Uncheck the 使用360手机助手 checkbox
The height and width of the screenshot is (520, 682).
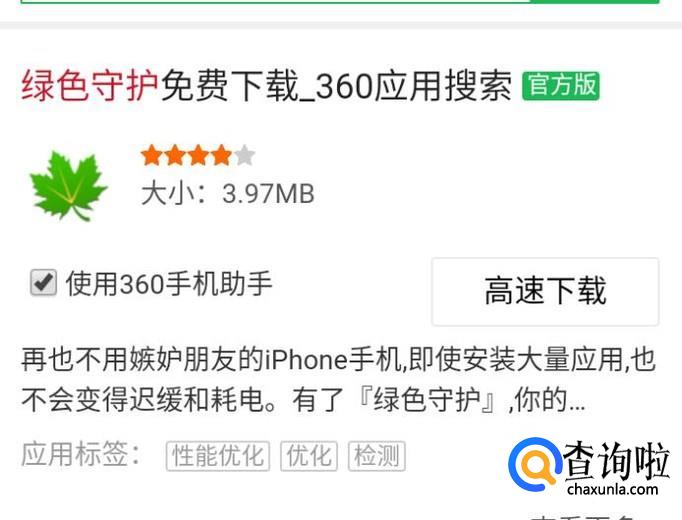(x=43, y=283)
